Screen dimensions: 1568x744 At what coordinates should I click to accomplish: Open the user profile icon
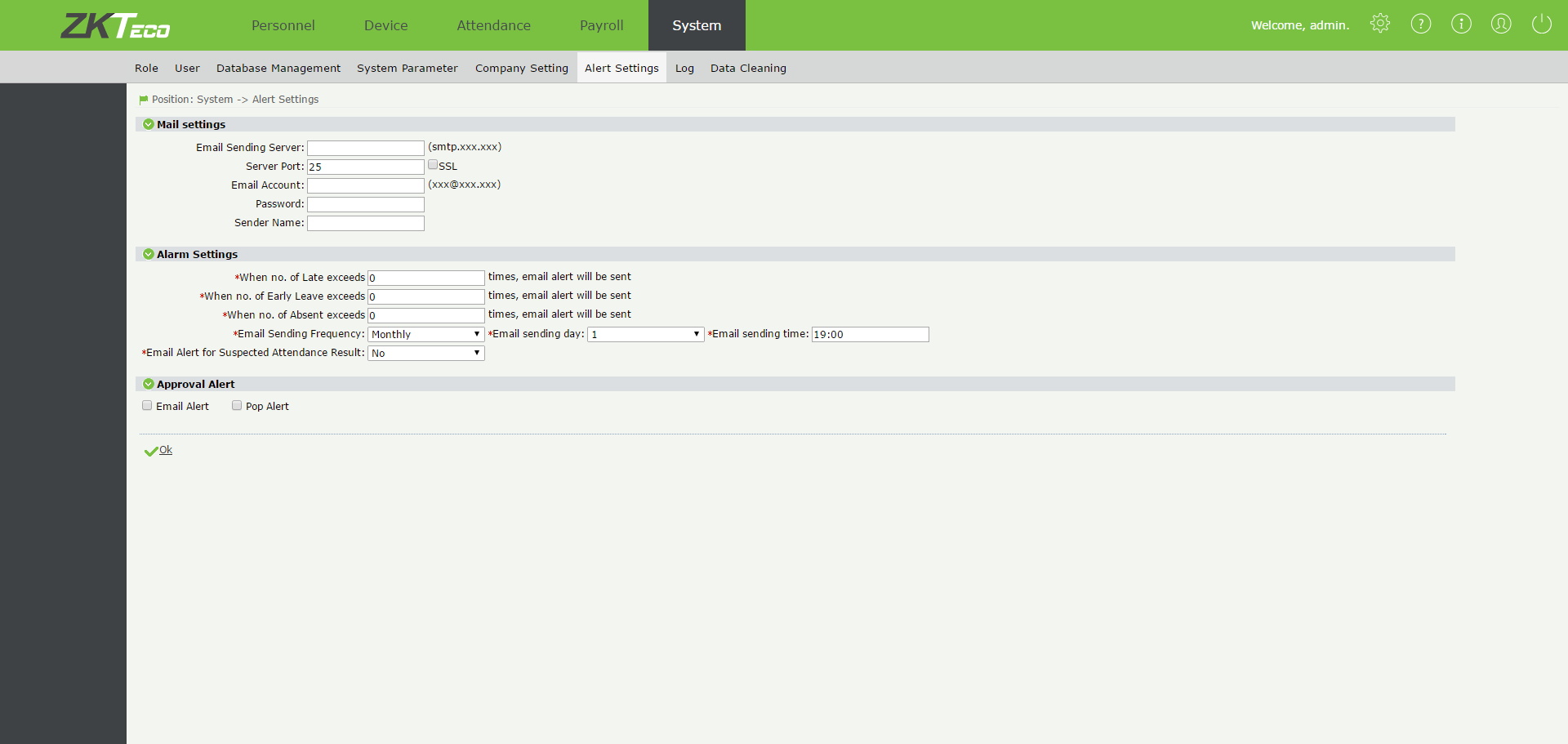tap(1500, 24)
